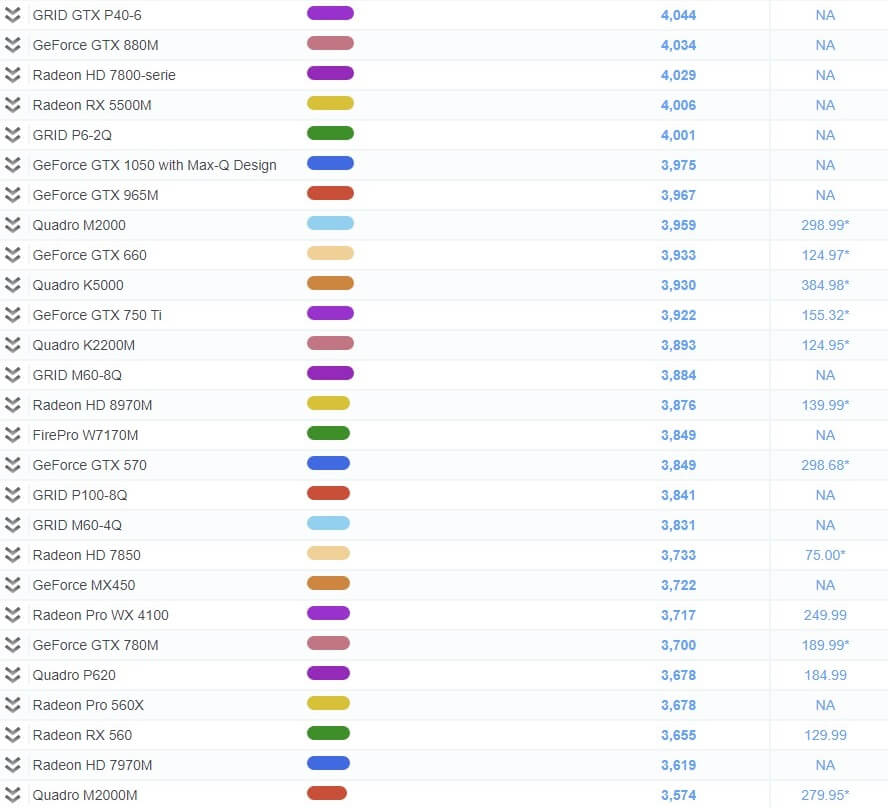Click score 3,722 for GeForce MX450
This screenshot has width=888, height=808.
[678, 585]
